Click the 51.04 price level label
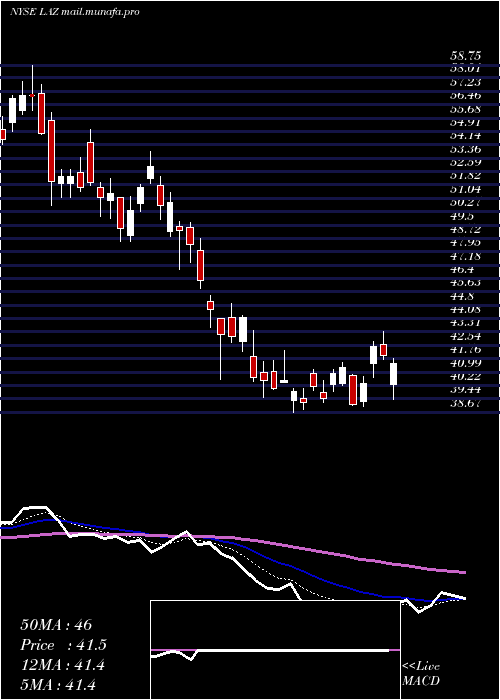The image size is (500, 700). coord(465,190)
